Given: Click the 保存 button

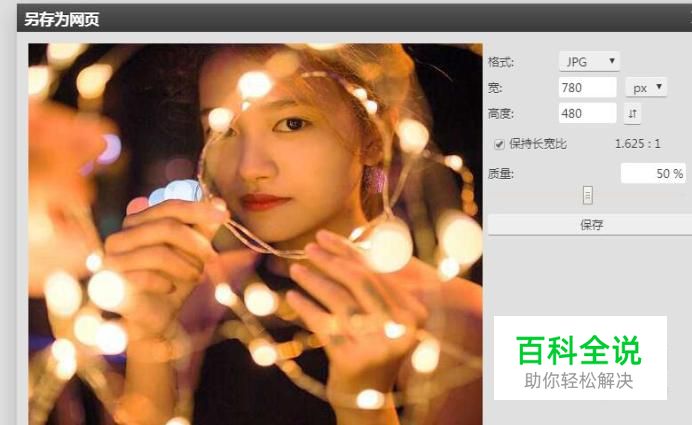Looking at the screenshot, I should click(590, 225).
